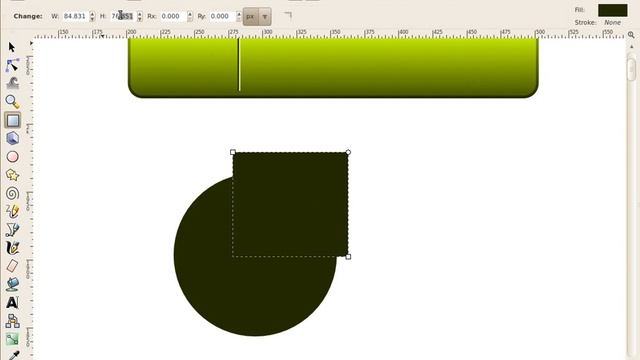Click the vertical scrollbar thumb
The image size is (640, 360).
click(x=631, y=69)
